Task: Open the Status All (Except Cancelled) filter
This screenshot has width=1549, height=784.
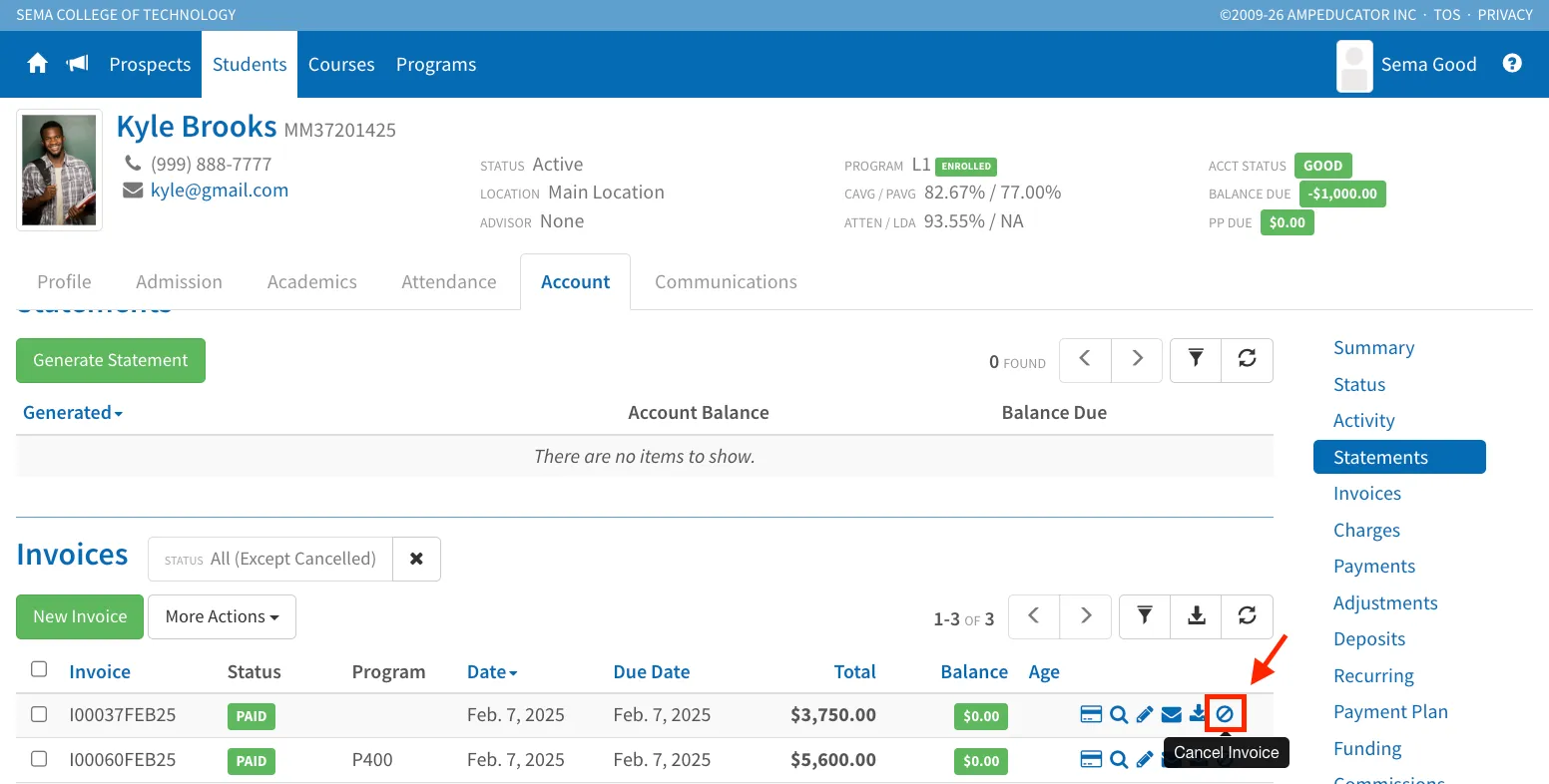Action: point(270,559)
